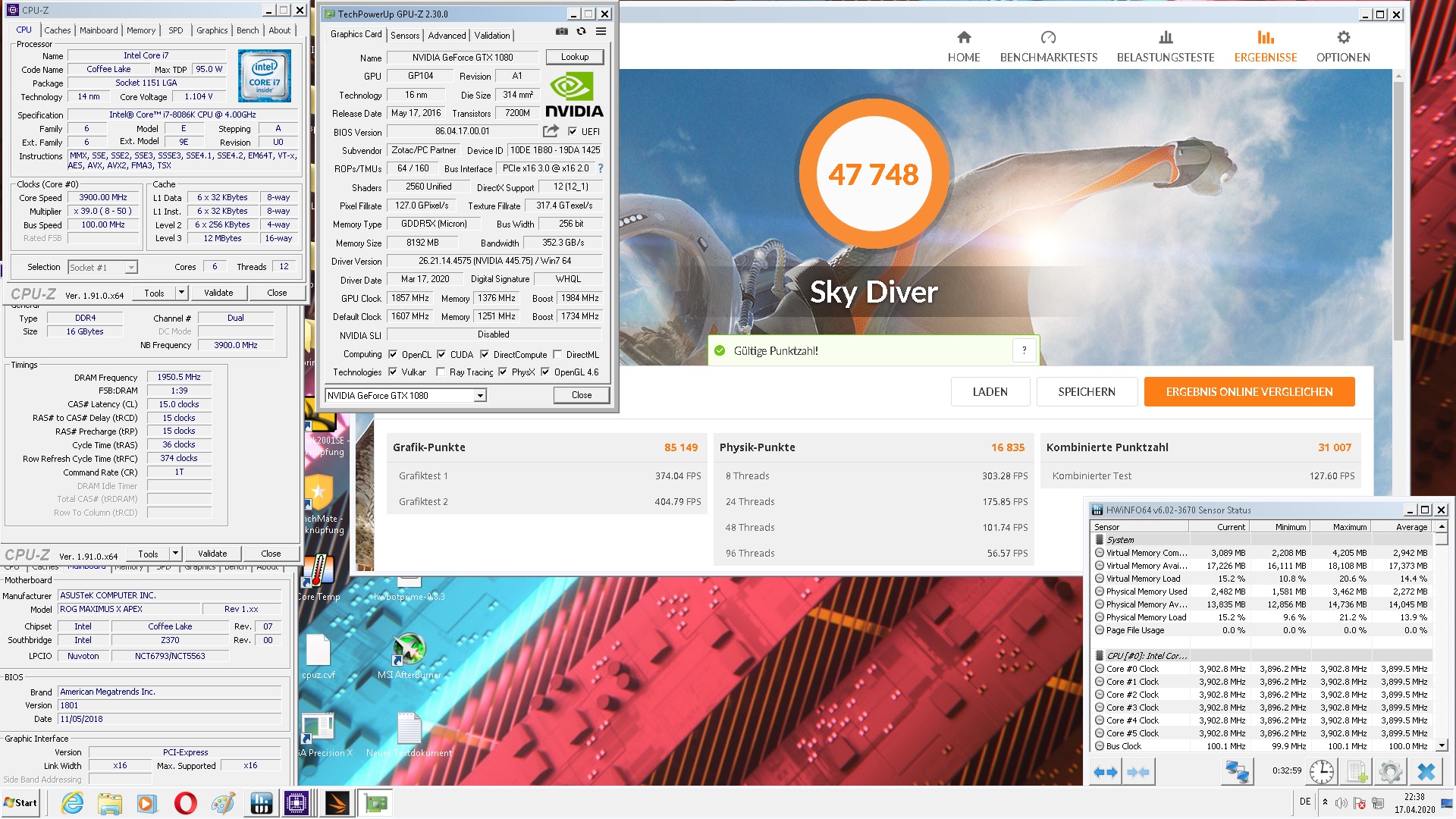
Task: Click the Windows Start button
Action: point(20,803)
